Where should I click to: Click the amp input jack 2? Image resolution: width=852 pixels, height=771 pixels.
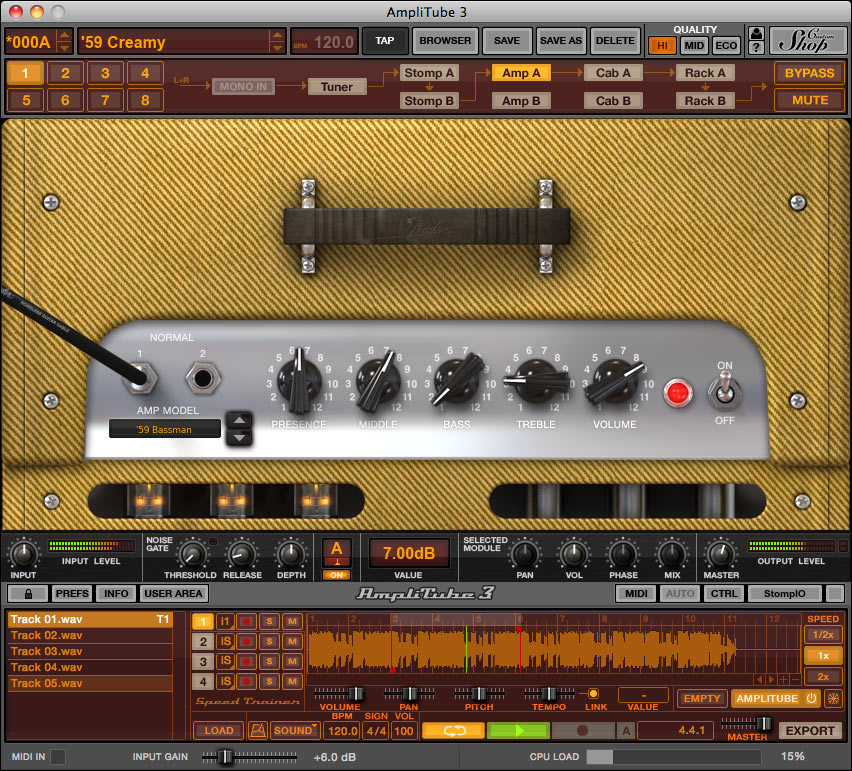point(203,378)
